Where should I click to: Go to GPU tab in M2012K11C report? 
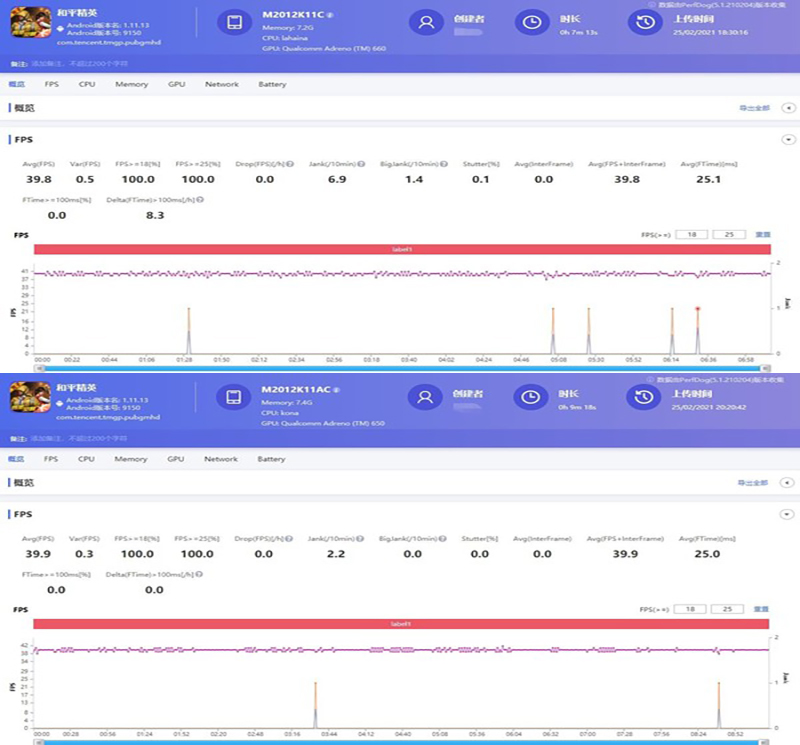tap(177, 84)
